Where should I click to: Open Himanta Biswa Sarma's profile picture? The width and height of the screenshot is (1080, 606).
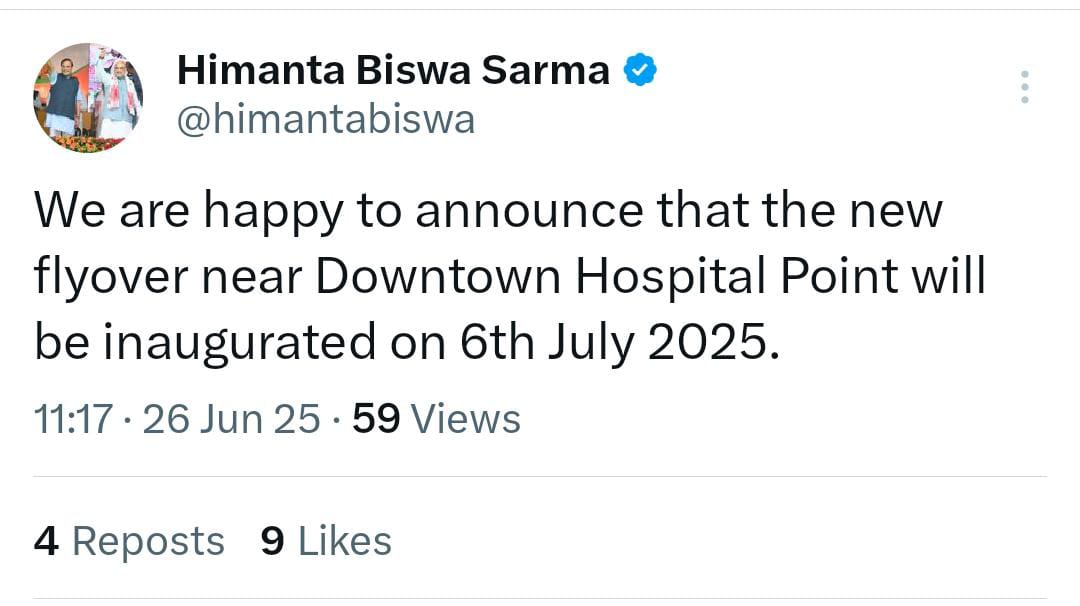(x=88, y=98)
